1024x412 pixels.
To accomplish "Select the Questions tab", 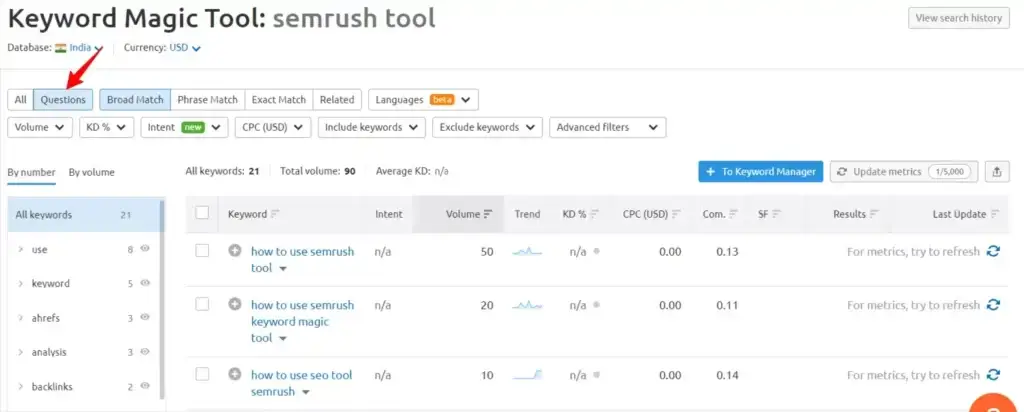I will point(63,100).
